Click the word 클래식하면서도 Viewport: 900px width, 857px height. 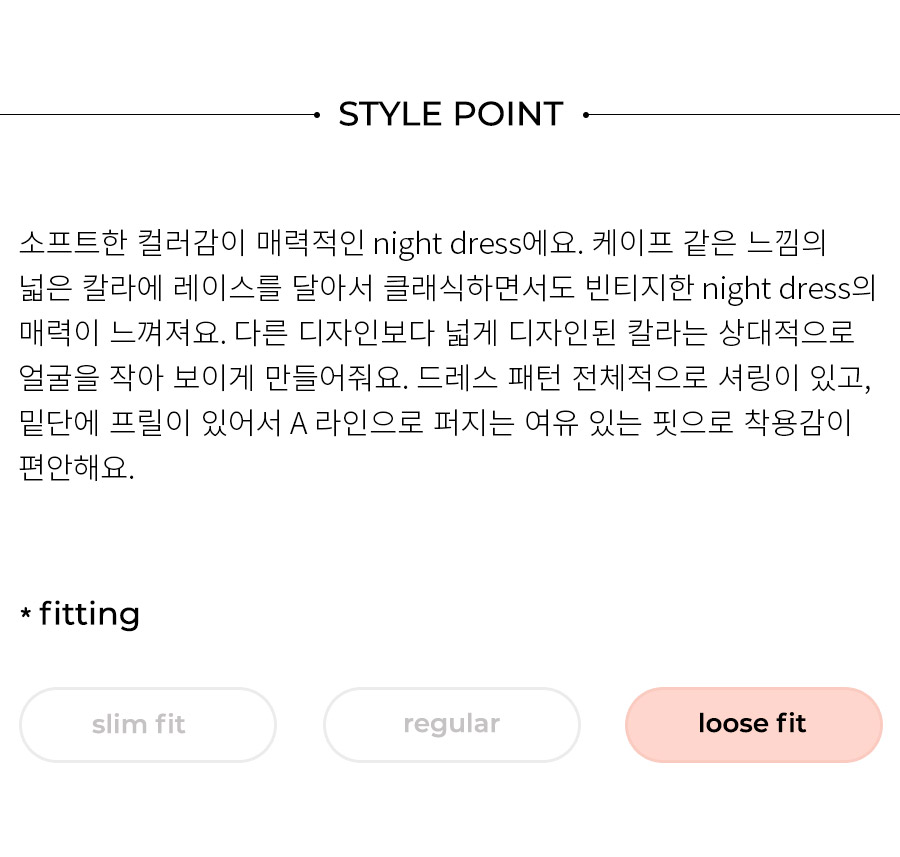click(x=479, y=287)
